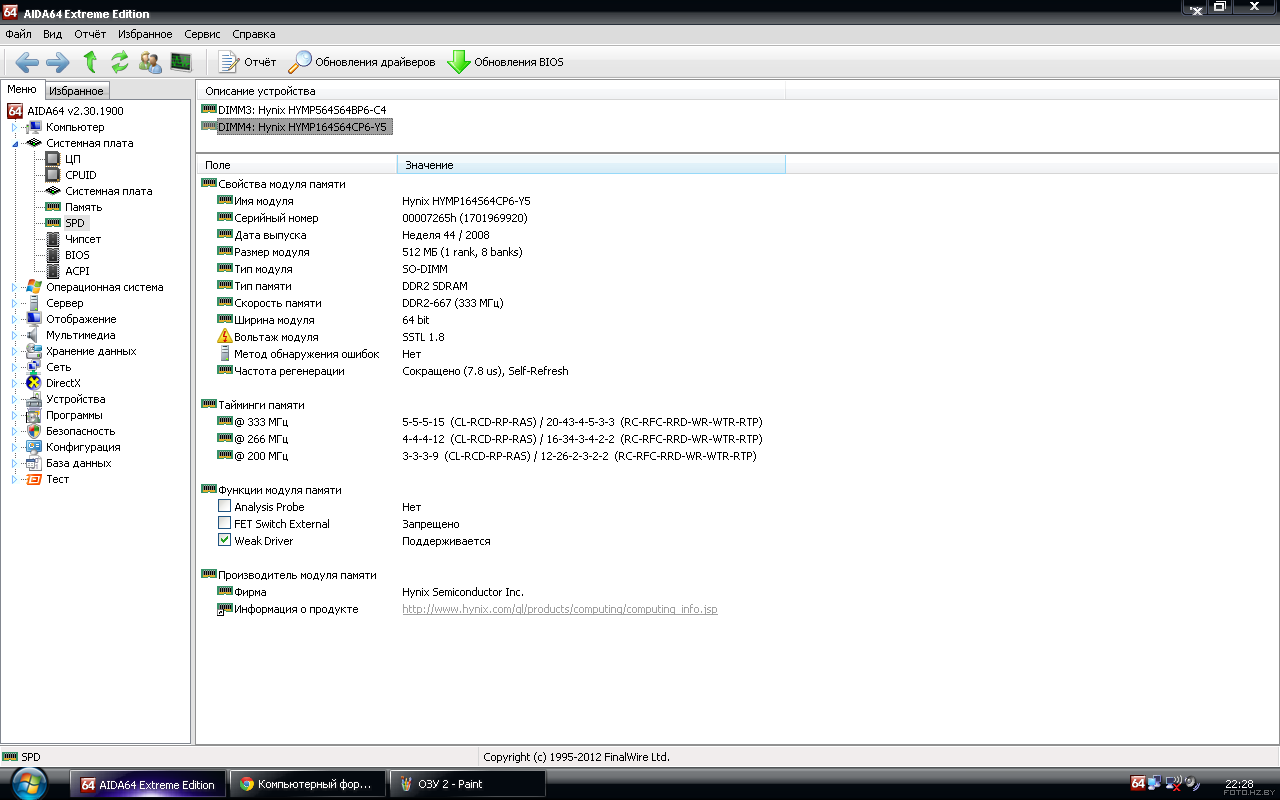This screenshot has height=800, width=1280.
Task: Toggle the Analysis Probe checkbox
Action: coord(224,507)
